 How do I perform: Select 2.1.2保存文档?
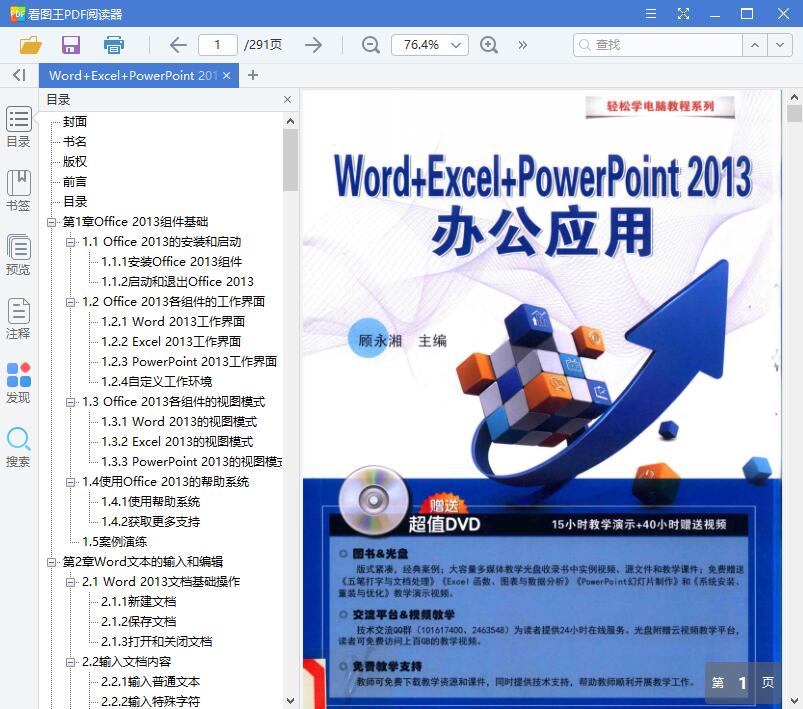tap(138, 621)
